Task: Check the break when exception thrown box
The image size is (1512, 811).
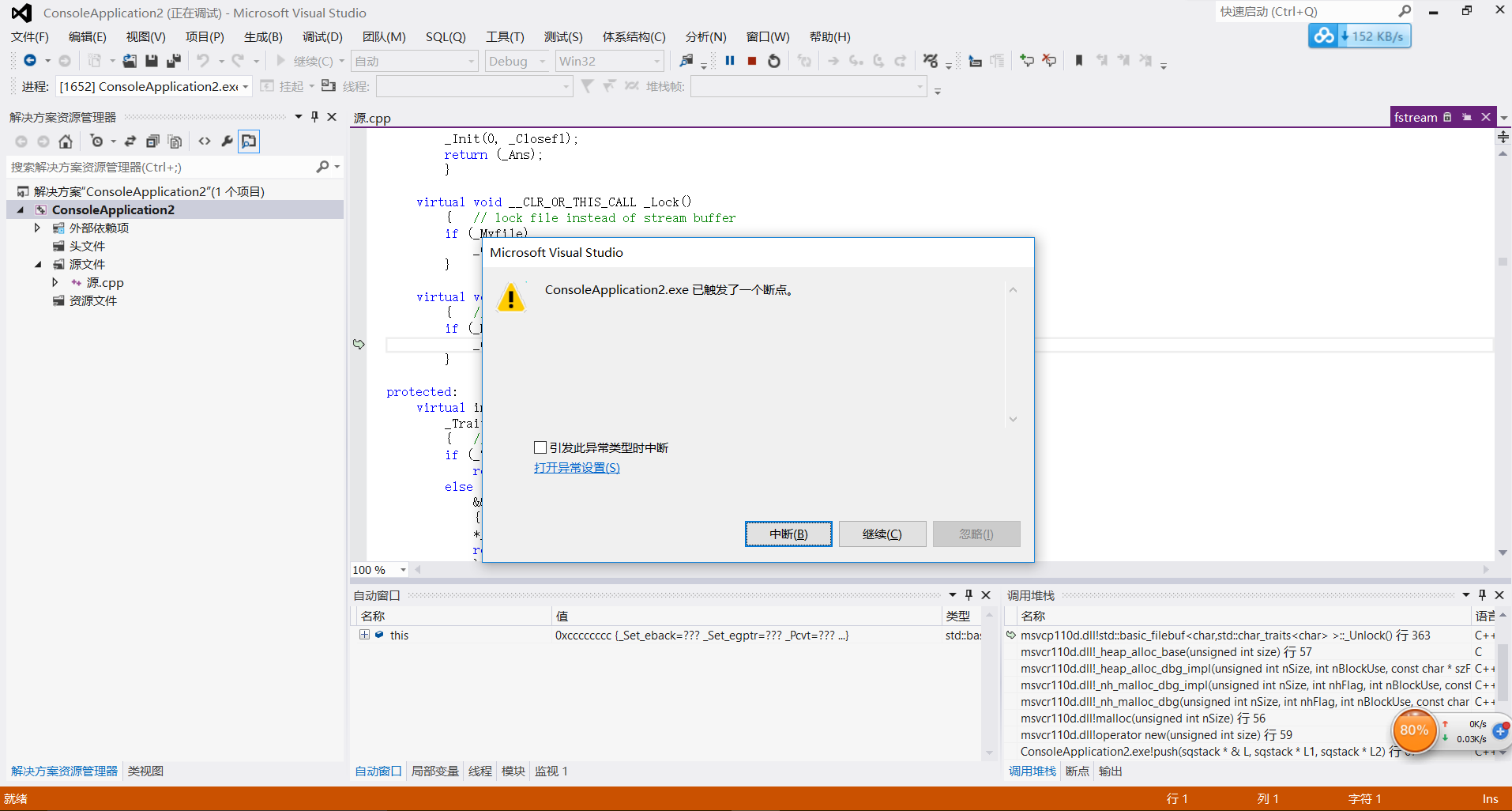Action: [540, 447]
